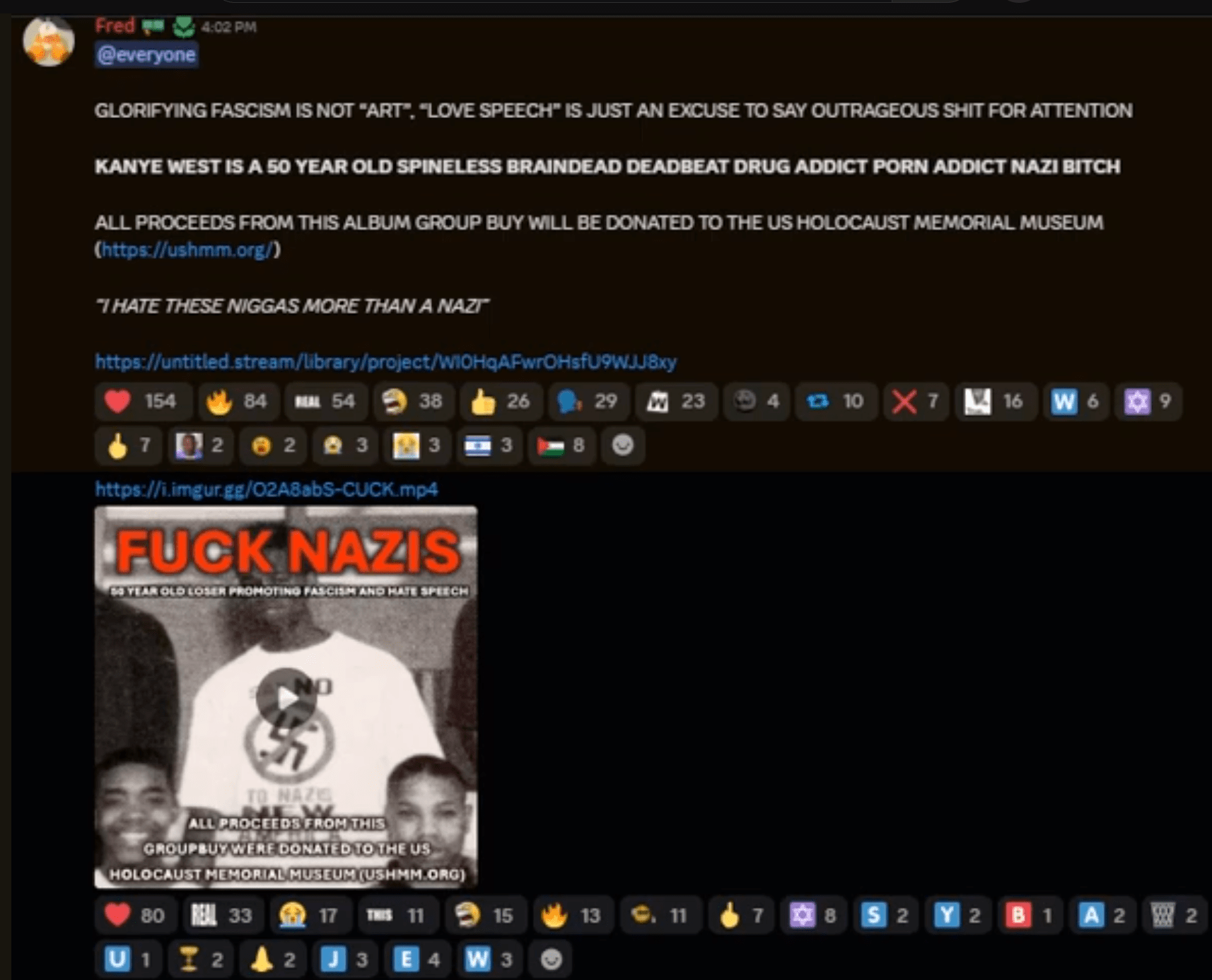
Task: Click the Israel flag reaction with 3
Action: [x=489, y=445]
